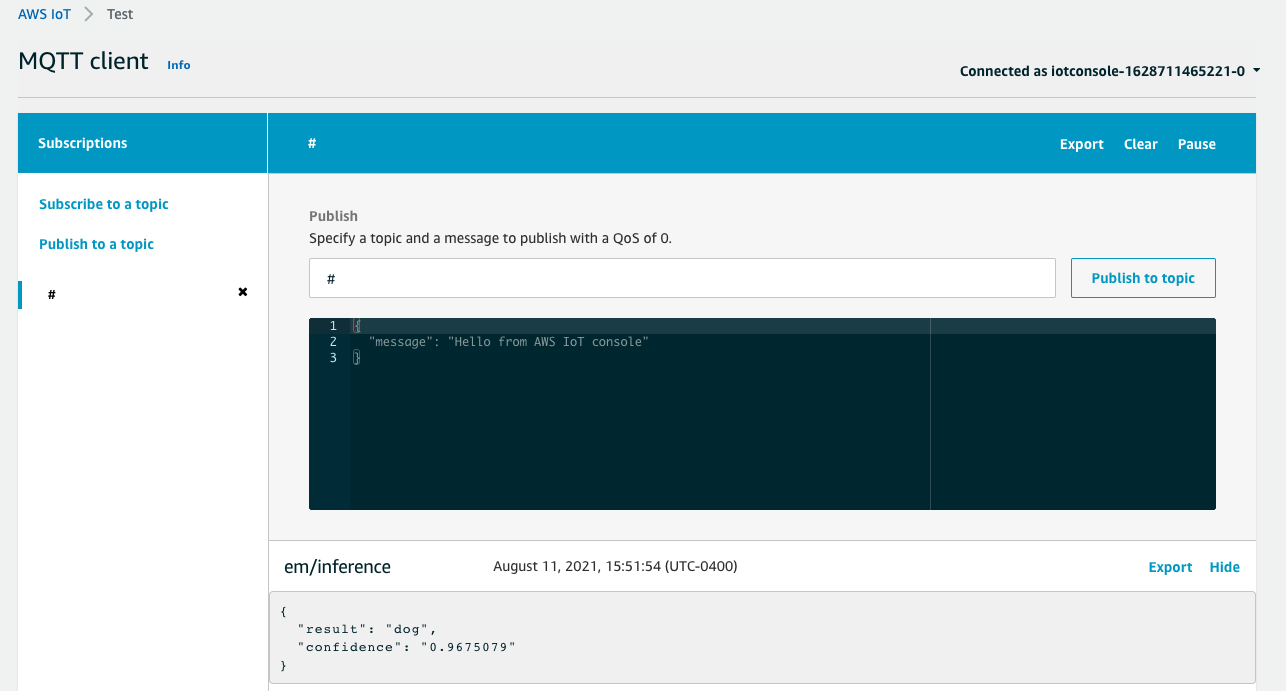The height and width of the screenshot is (691, 1286).
Task: Export the em/inference message
Action: [1170, 567]
